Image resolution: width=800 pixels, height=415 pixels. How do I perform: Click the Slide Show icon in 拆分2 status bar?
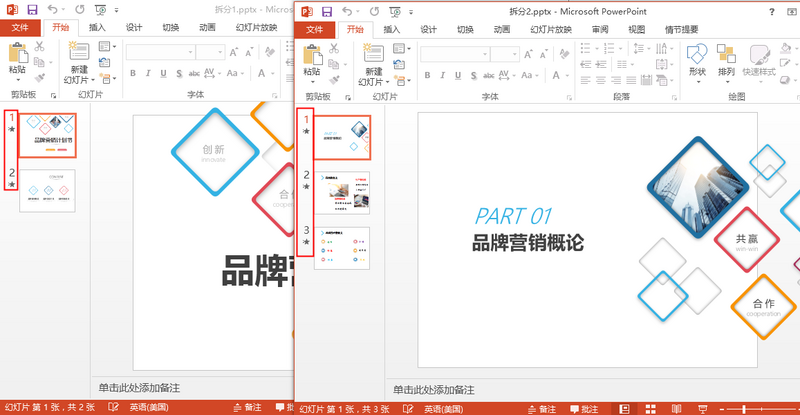pyautogui.click(x=703, y=408)
